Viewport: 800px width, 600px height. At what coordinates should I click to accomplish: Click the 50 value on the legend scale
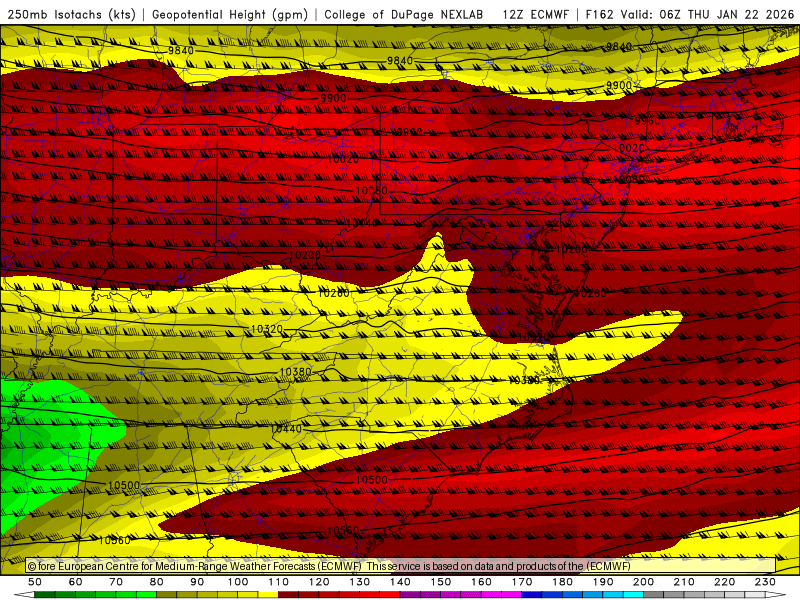(x=34, y=582)
